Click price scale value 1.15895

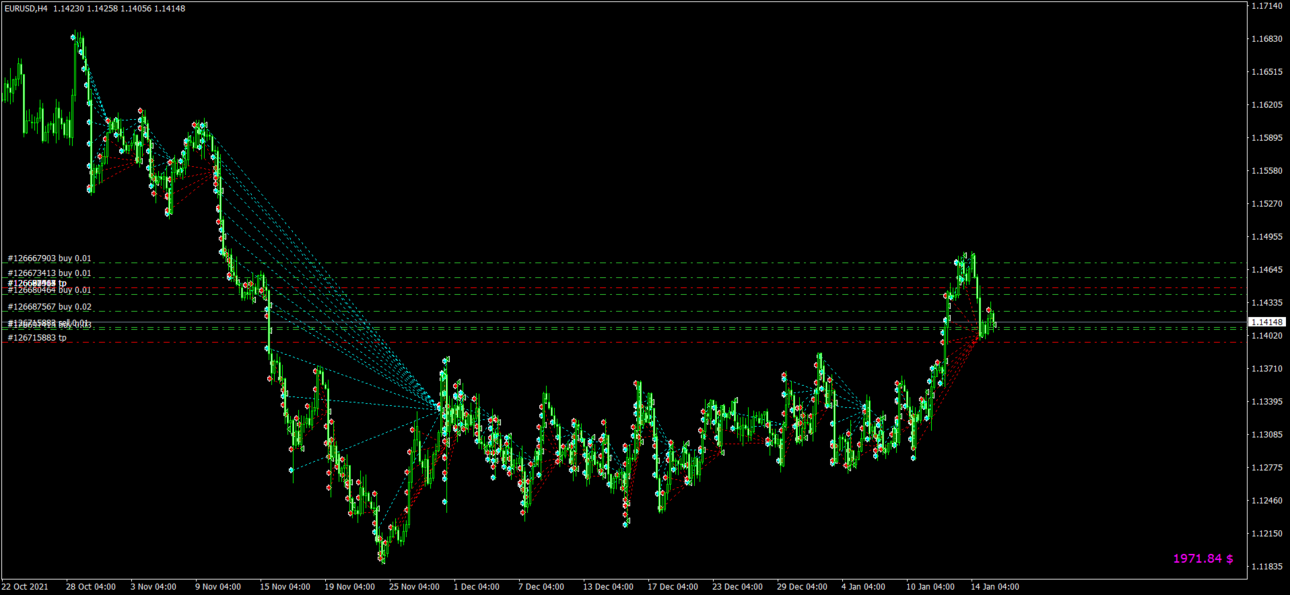click(1266, 138)
